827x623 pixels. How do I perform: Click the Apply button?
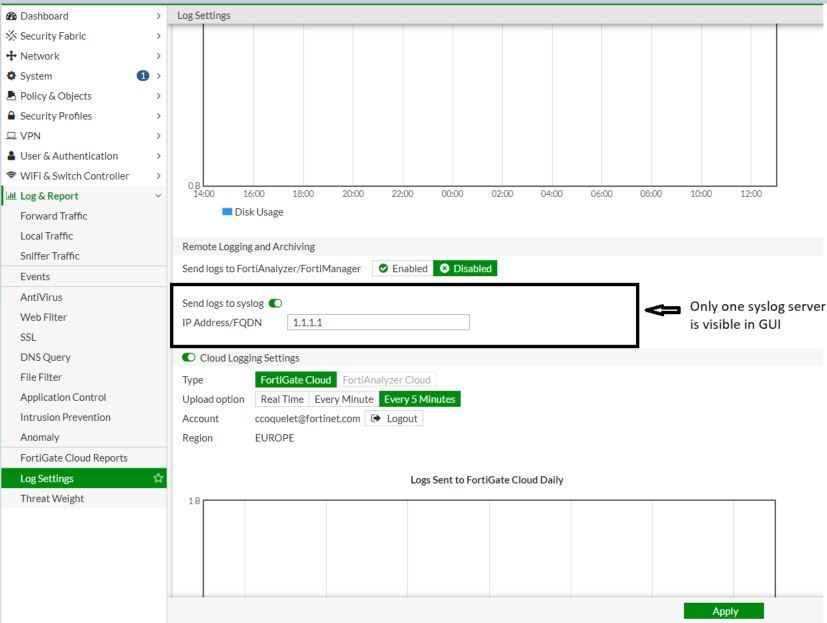click(724, 611)
